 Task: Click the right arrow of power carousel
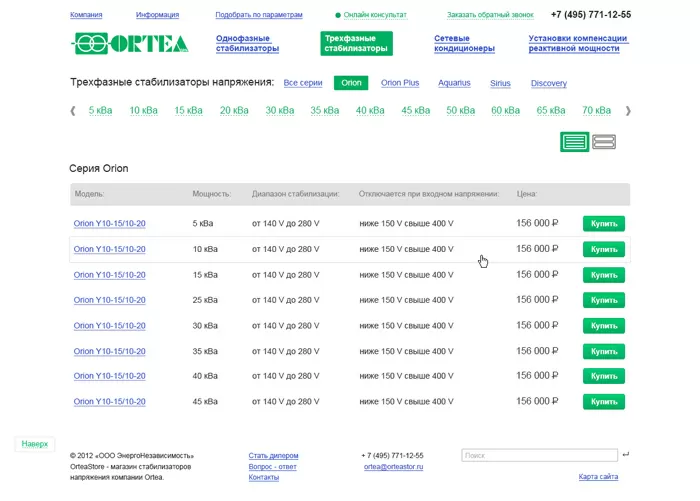pyautogui.click(x=628, y=111)
